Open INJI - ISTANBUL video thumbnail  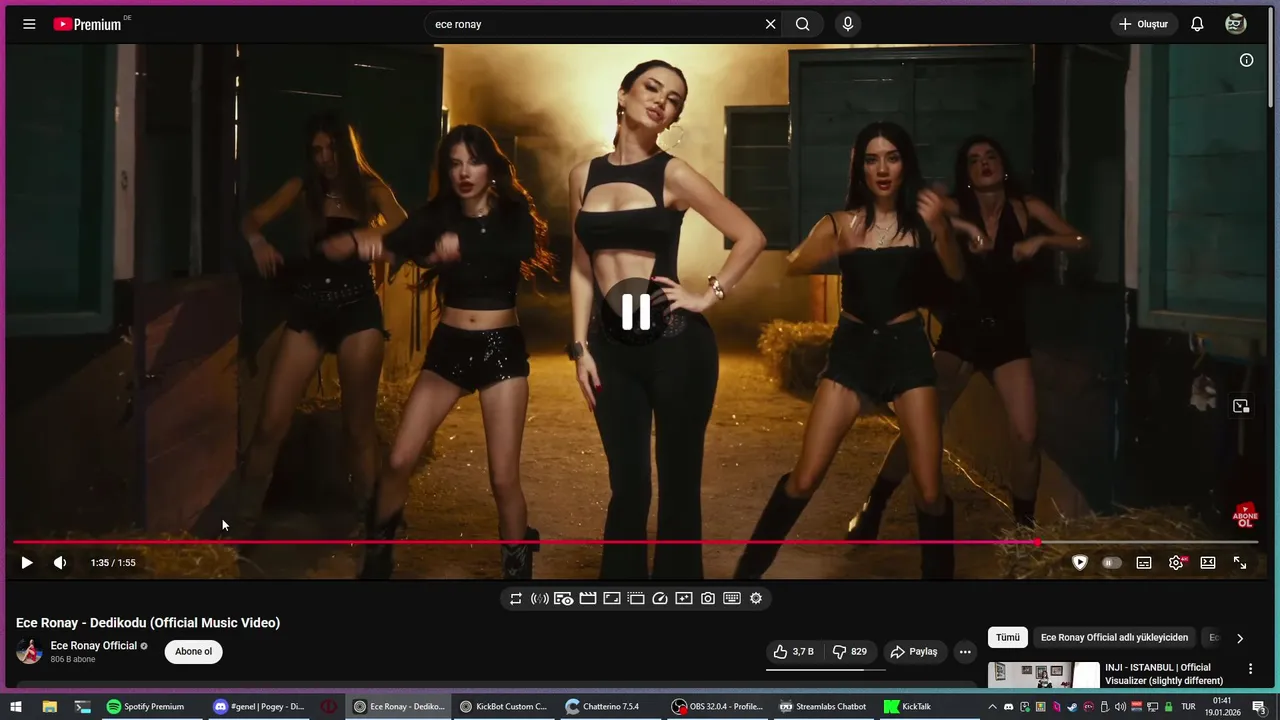point(1044,675)
